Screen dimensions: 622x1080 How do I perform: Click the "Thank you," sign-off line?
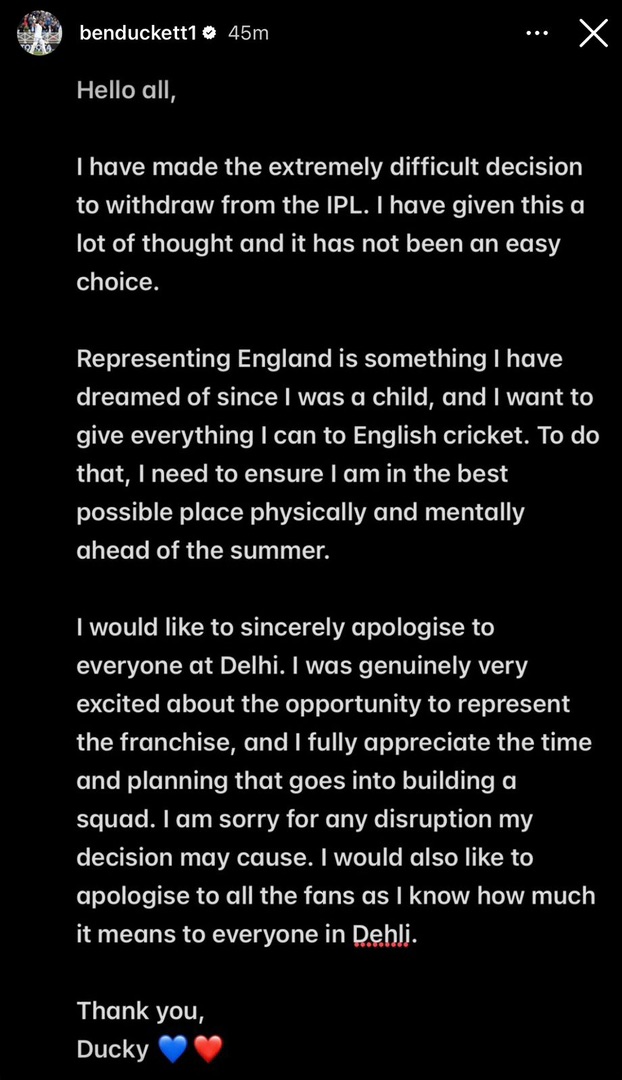pos(141,1011)
